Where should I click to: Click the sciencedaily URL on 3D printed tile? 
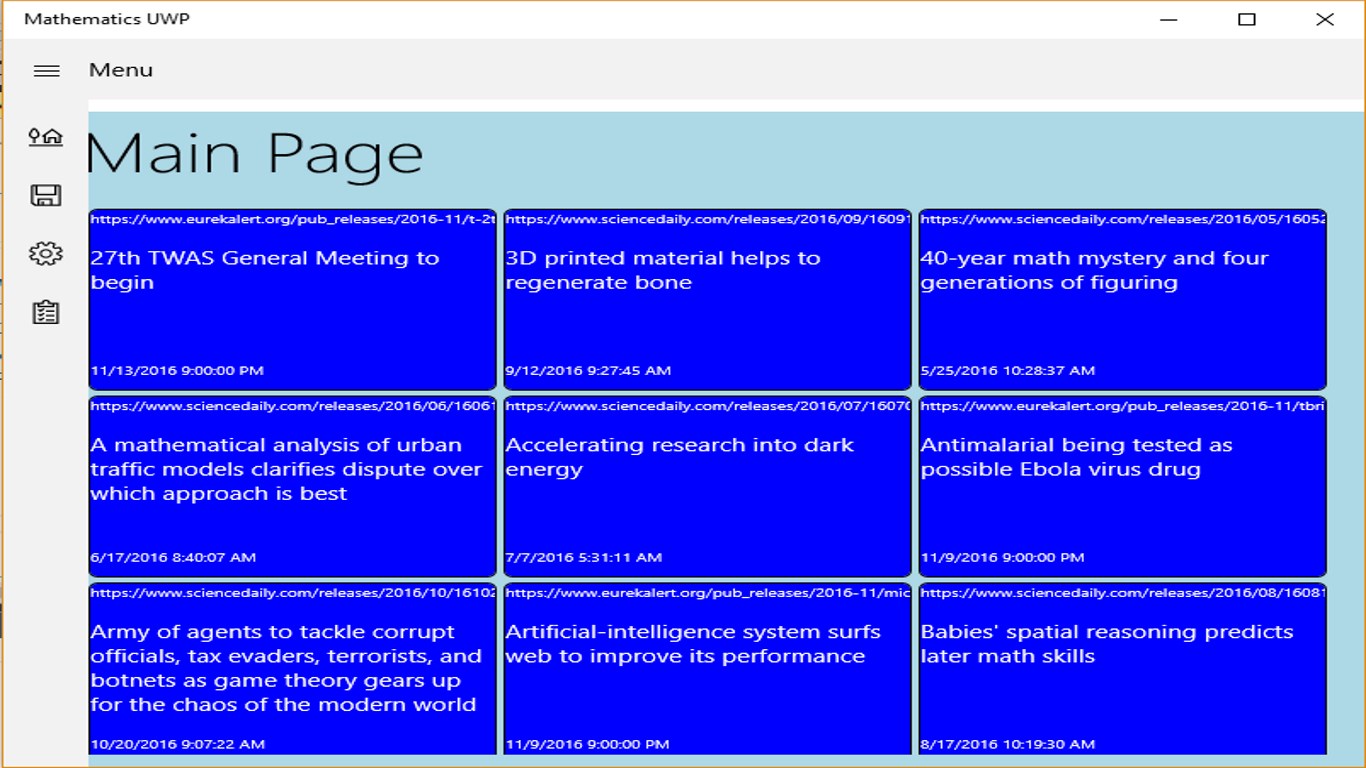[707, 219]
